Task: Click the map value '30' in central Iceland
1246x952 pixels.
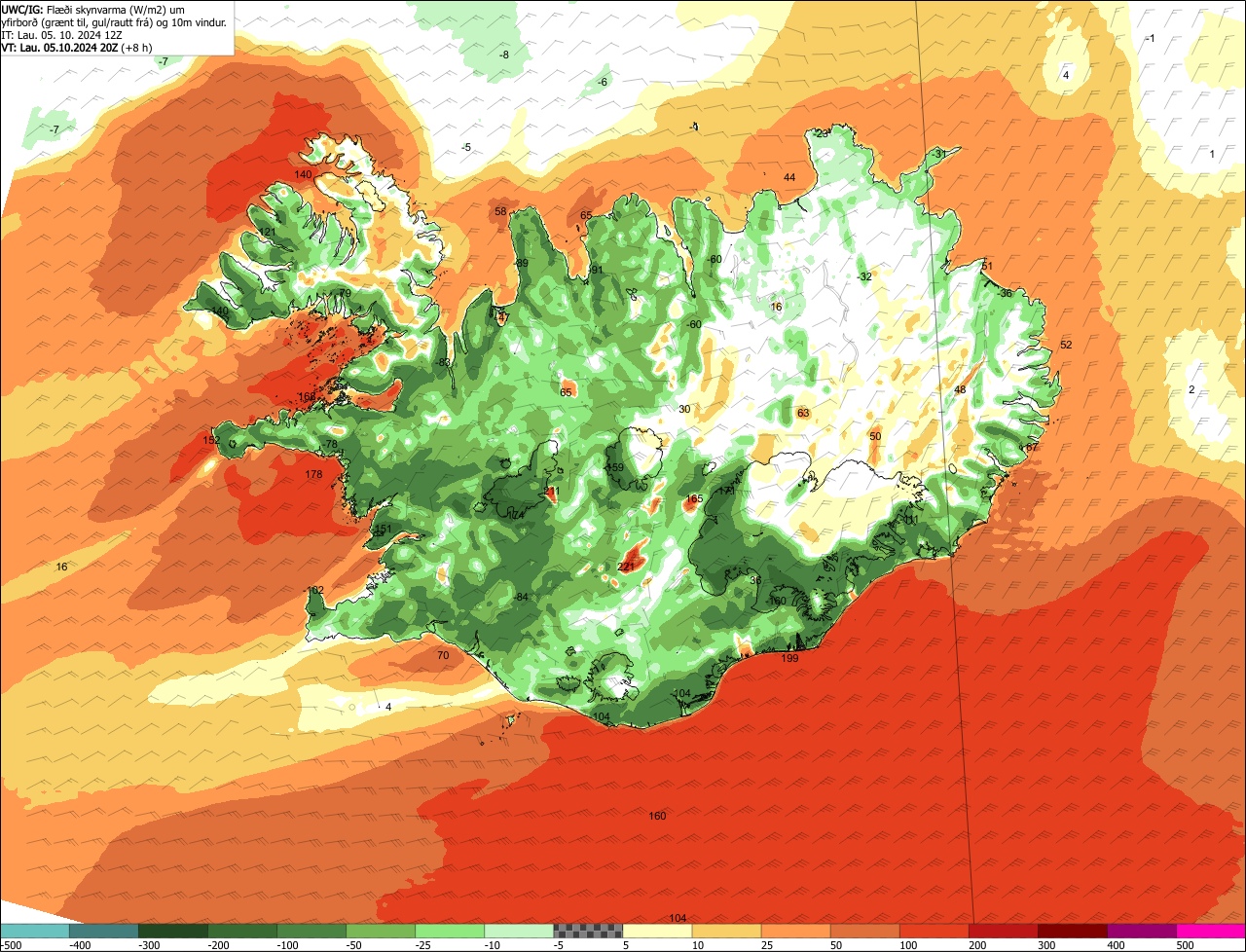Action: (x=684, y=409)
